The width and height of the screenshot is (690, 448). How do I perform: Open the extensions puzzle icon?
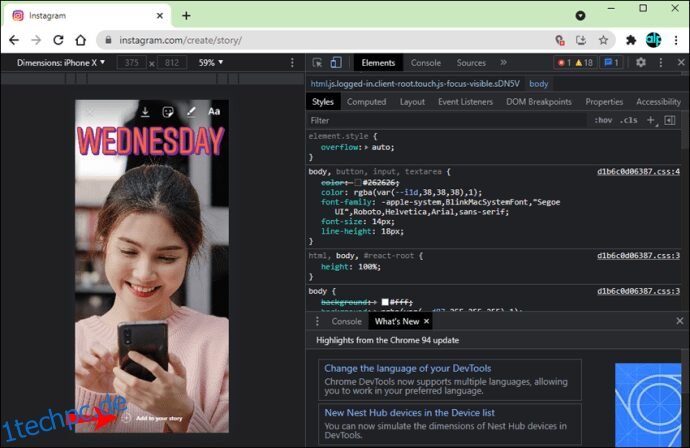(631, 40)
